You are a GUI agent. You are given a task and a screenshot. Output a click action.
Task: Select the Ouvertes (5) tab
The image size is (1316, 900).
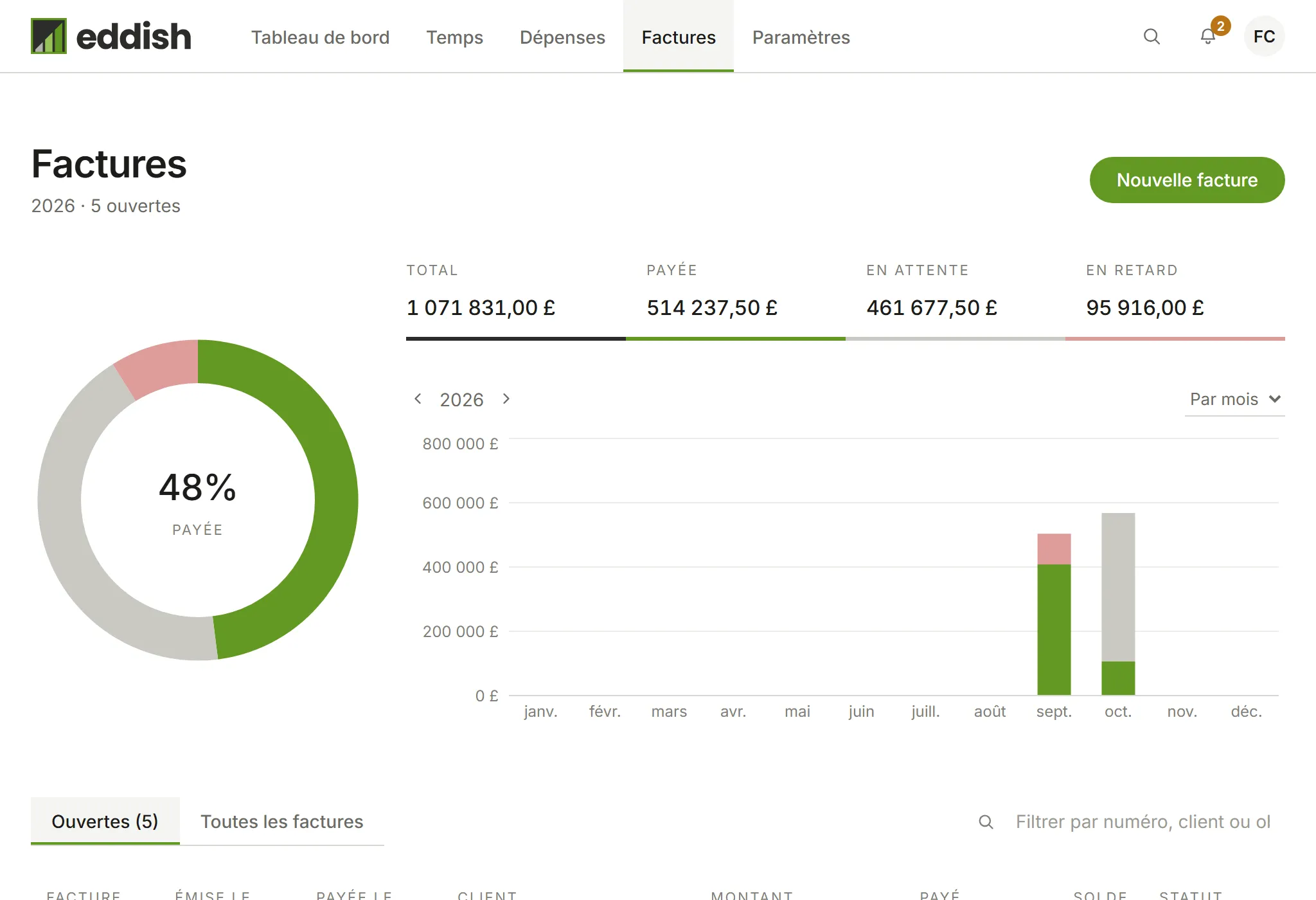click(x=105, y=821)
